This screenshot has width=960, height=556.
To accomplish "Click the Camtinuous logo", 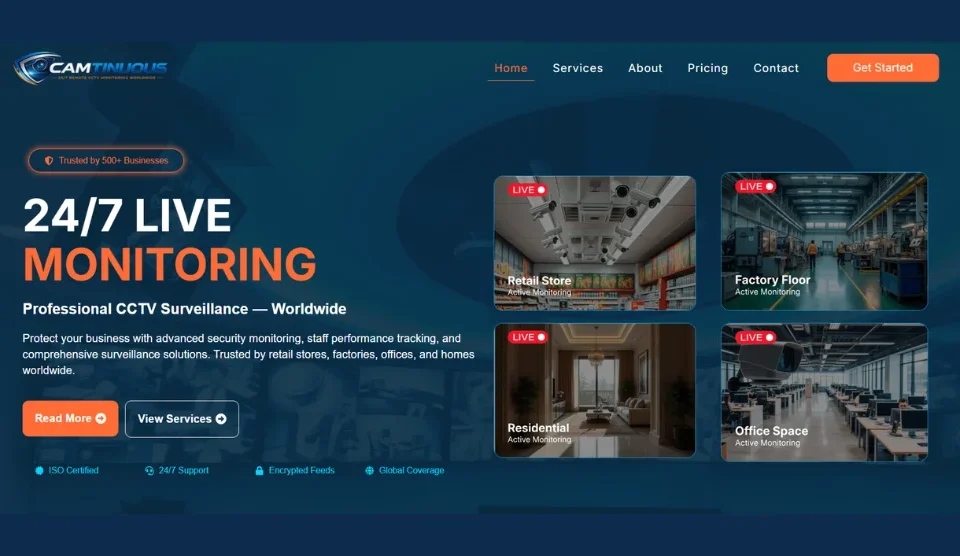I will [x=90, y=68].
